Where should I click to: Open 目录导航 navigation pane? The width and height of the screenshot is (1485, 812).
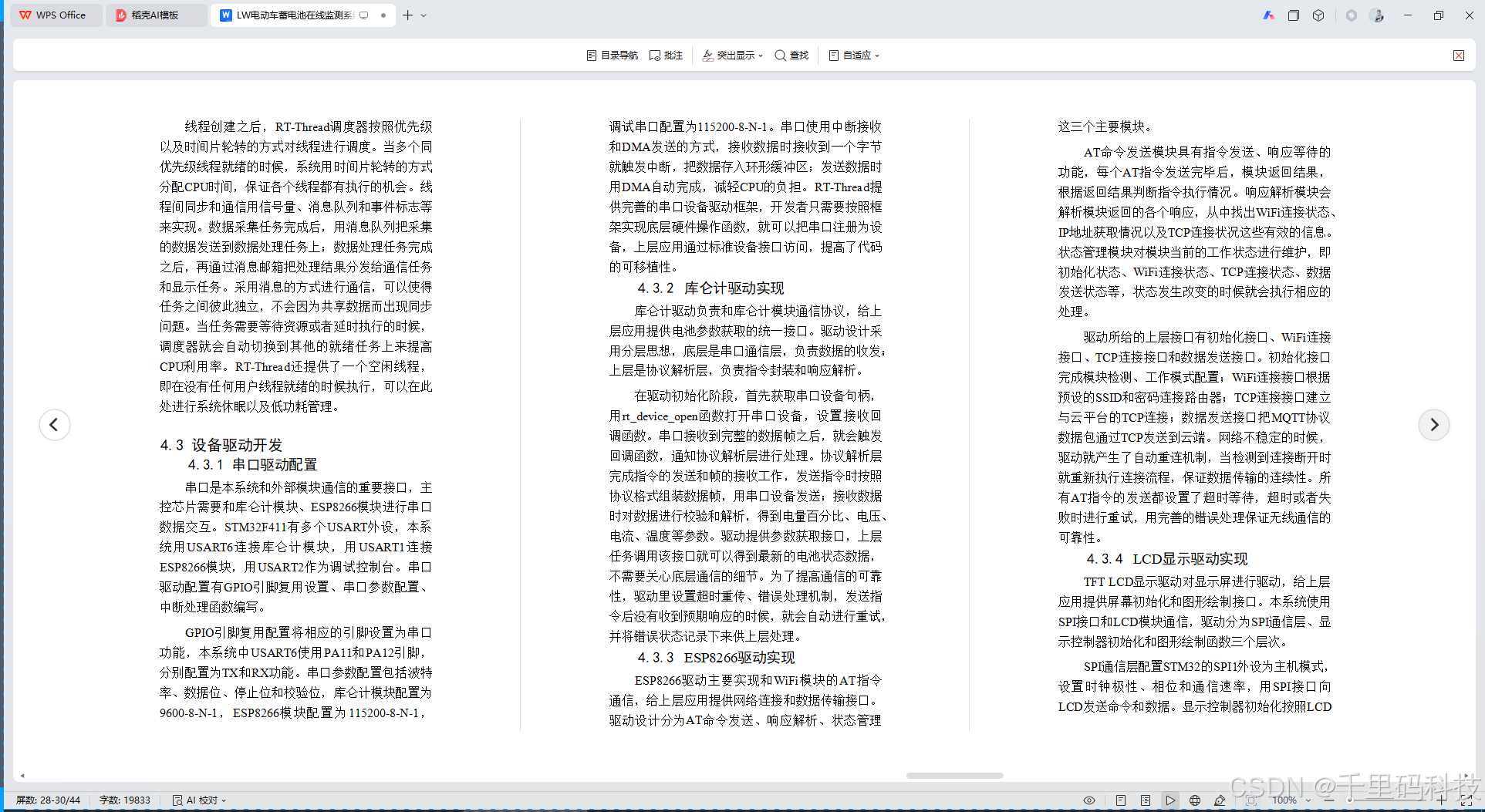tap(613, 56)
